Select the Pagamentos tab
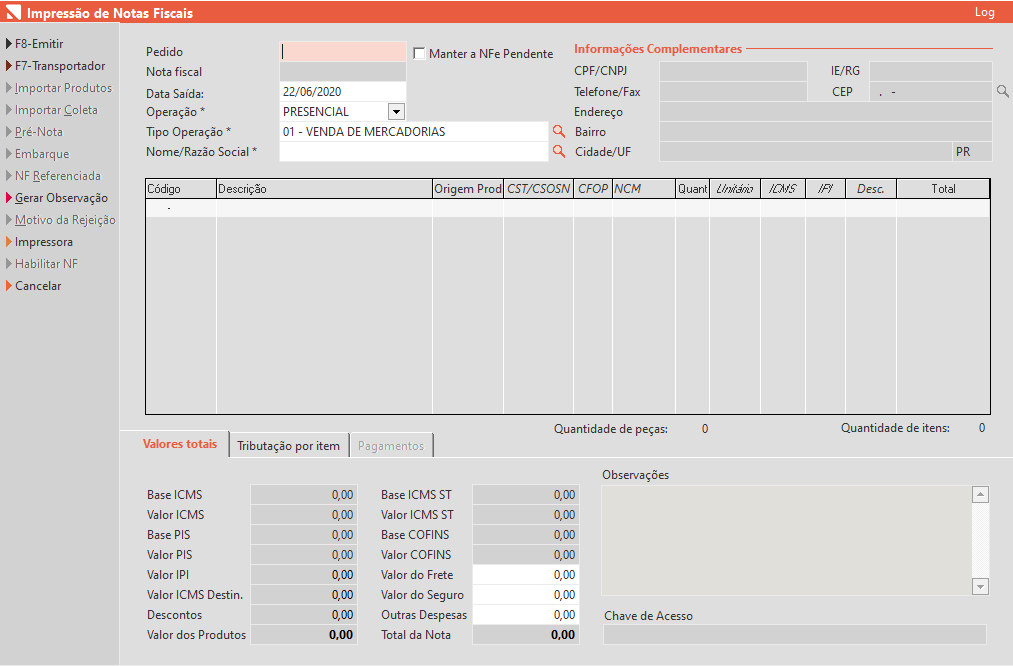1013x666 pixels. click(391, 446)
